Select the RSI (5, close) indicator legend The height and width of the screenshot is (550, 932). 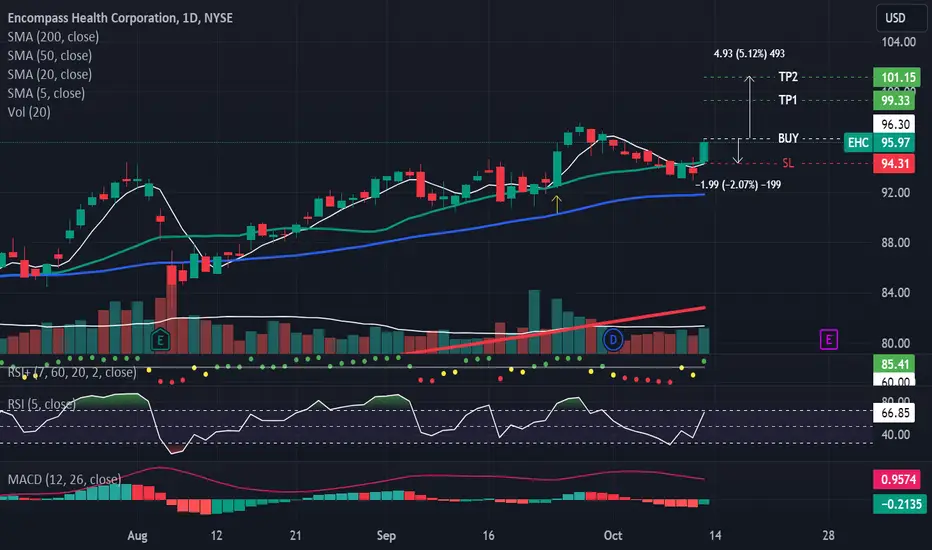(42, 404)
